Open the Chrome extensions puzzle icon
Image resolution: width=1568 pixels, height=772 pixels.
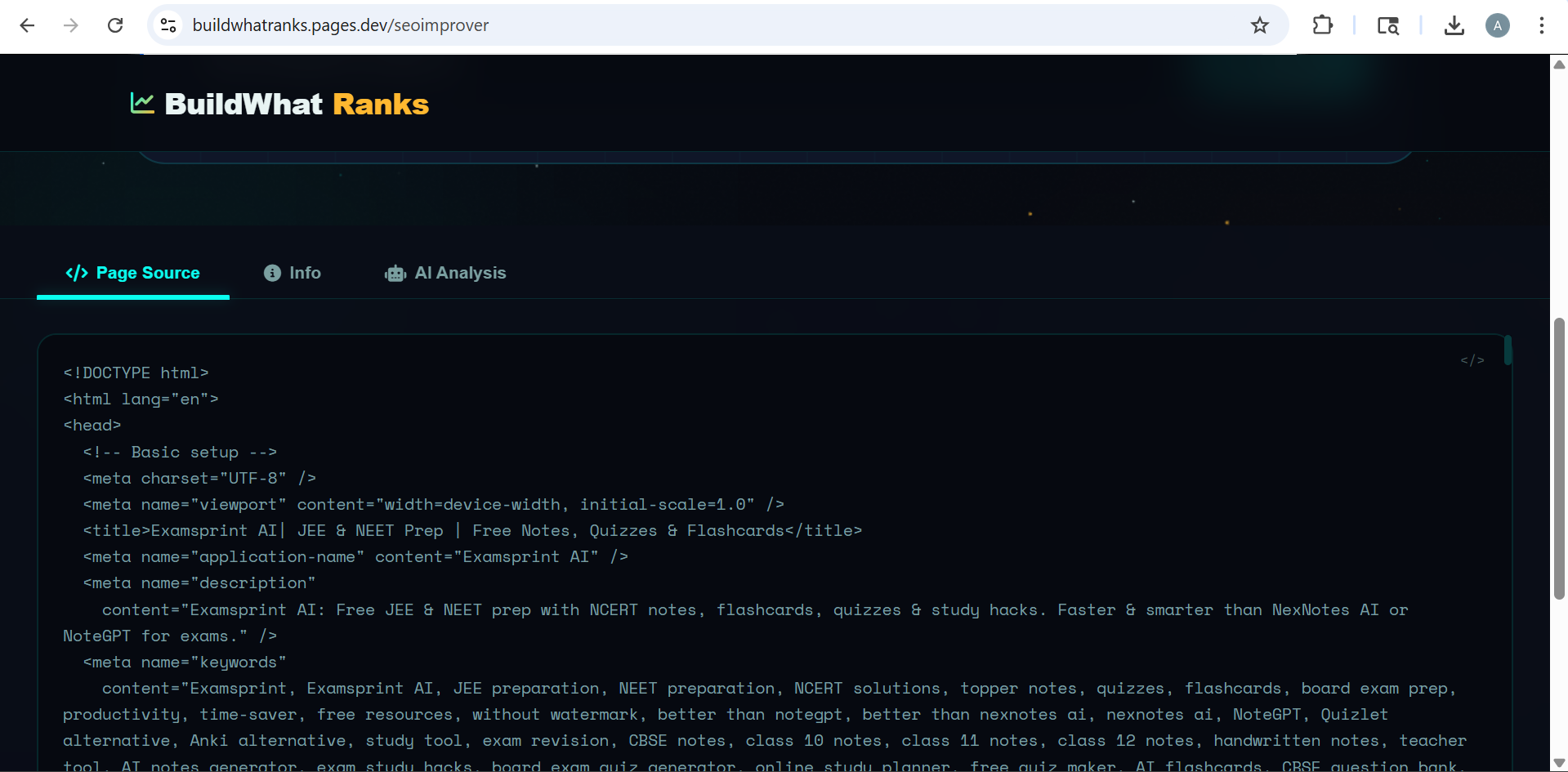[1322, 25]
